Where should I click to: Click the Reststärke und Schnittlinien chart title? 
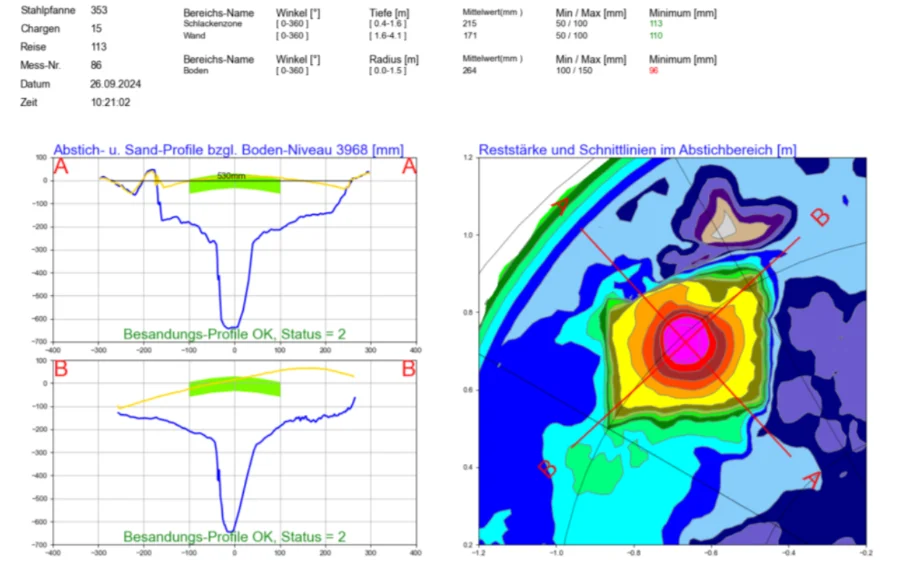[x=637, y=149]
